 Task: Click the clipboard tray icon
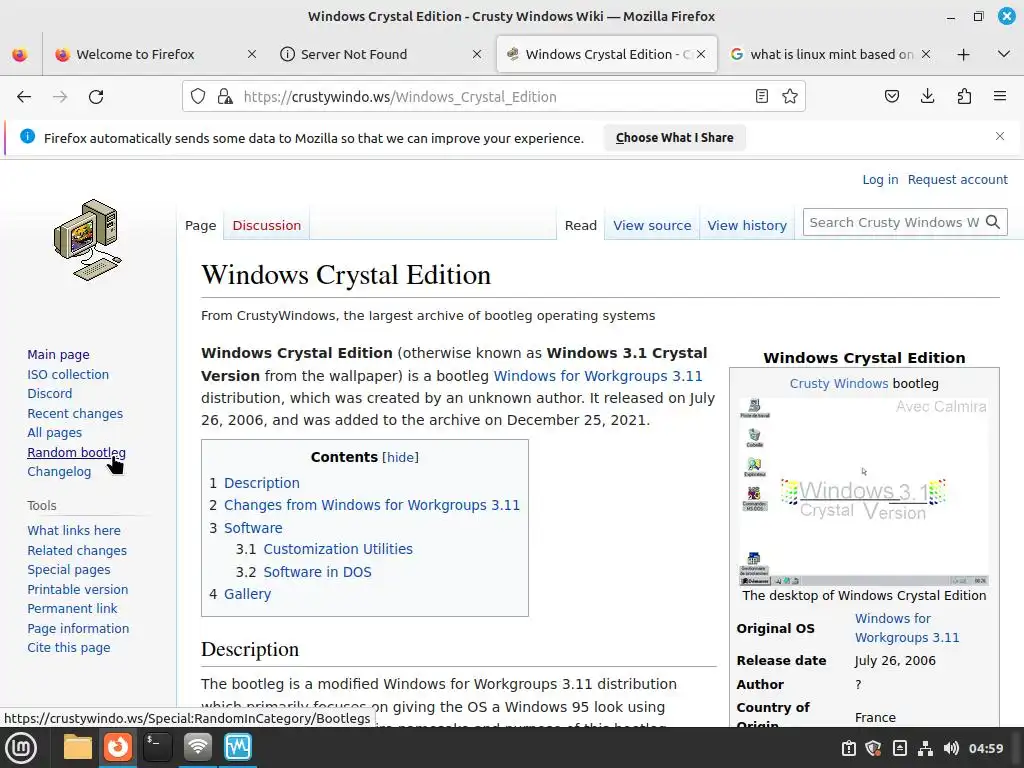[848, 748]
